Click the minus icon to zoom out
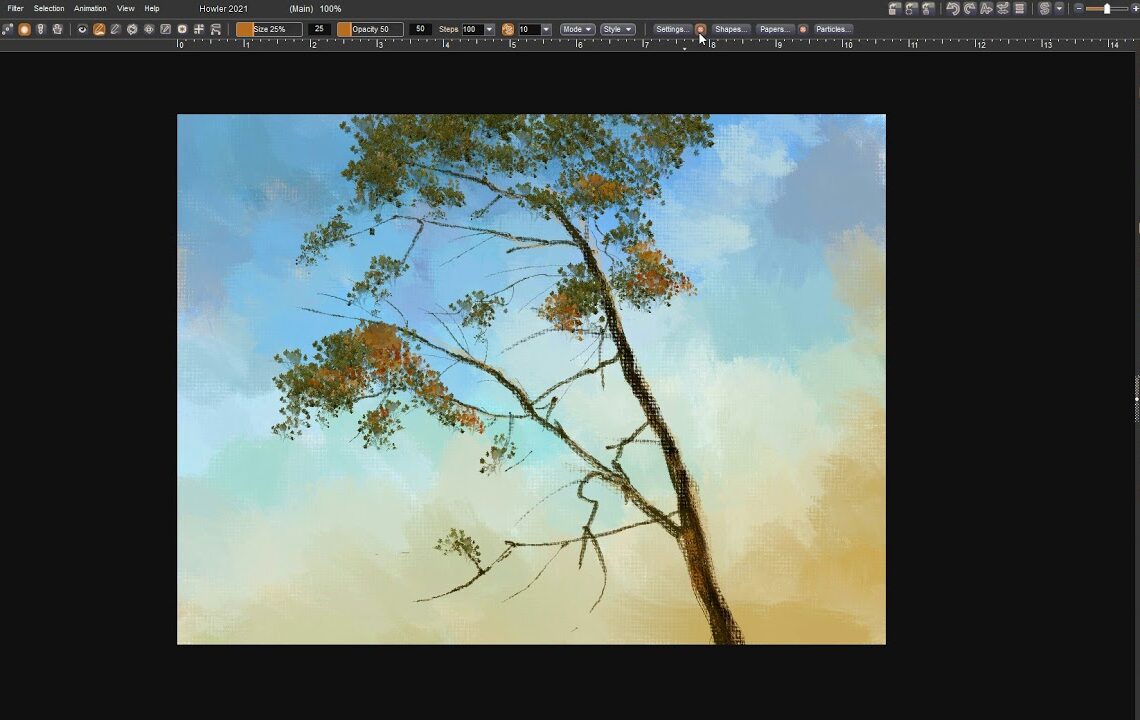The height and width of the screenshot is (720, 1140). pos(1079,9)
